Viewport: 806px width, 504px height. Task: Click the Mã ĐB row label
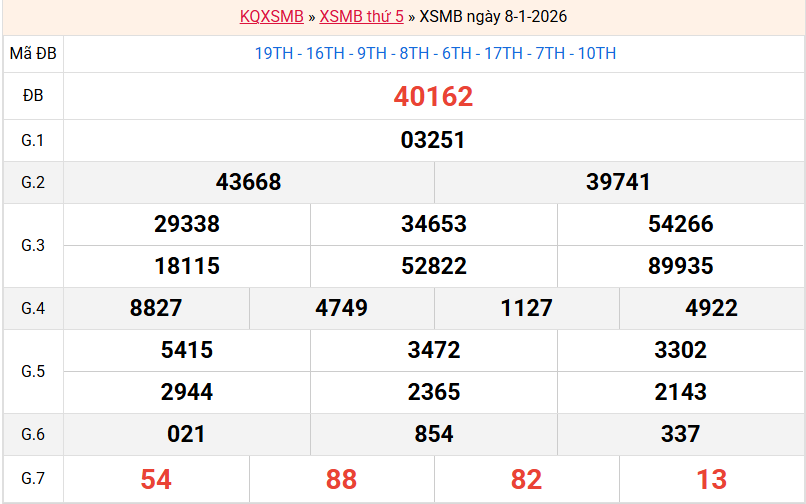pos(33,54)
